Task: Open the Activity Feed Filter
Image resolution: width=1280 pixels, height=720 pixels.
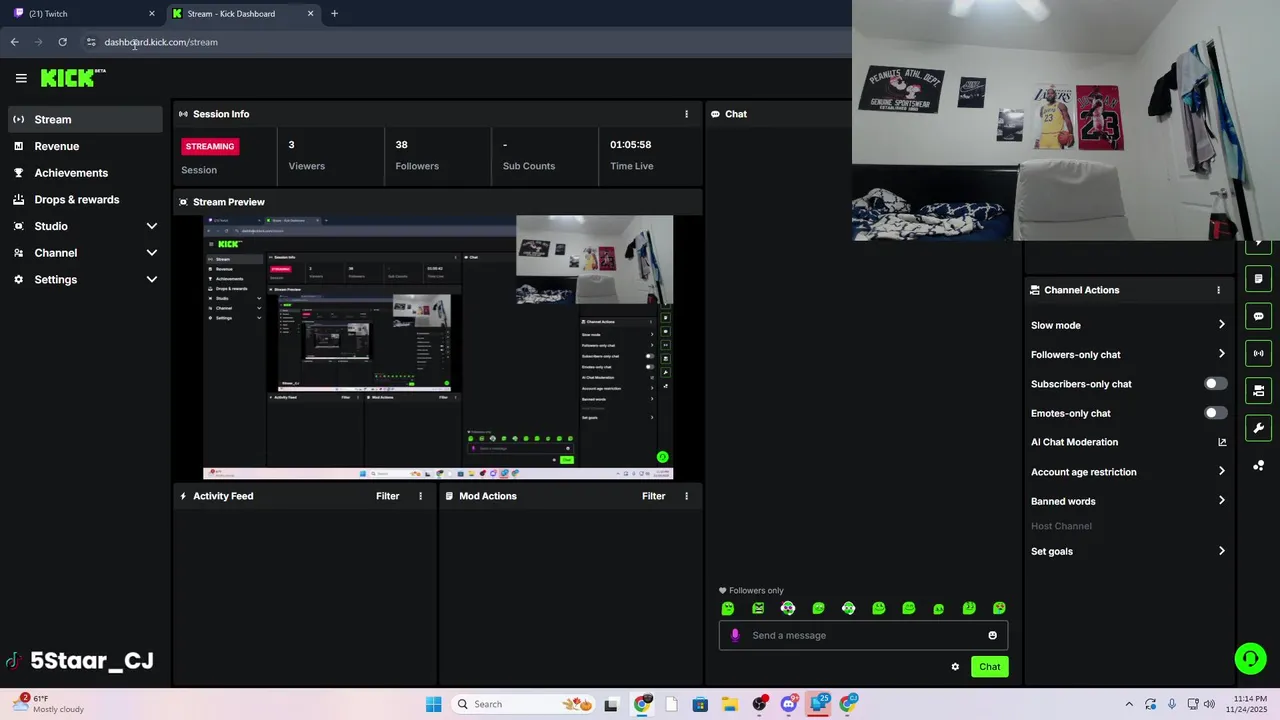Action: [x=387, y=496]
